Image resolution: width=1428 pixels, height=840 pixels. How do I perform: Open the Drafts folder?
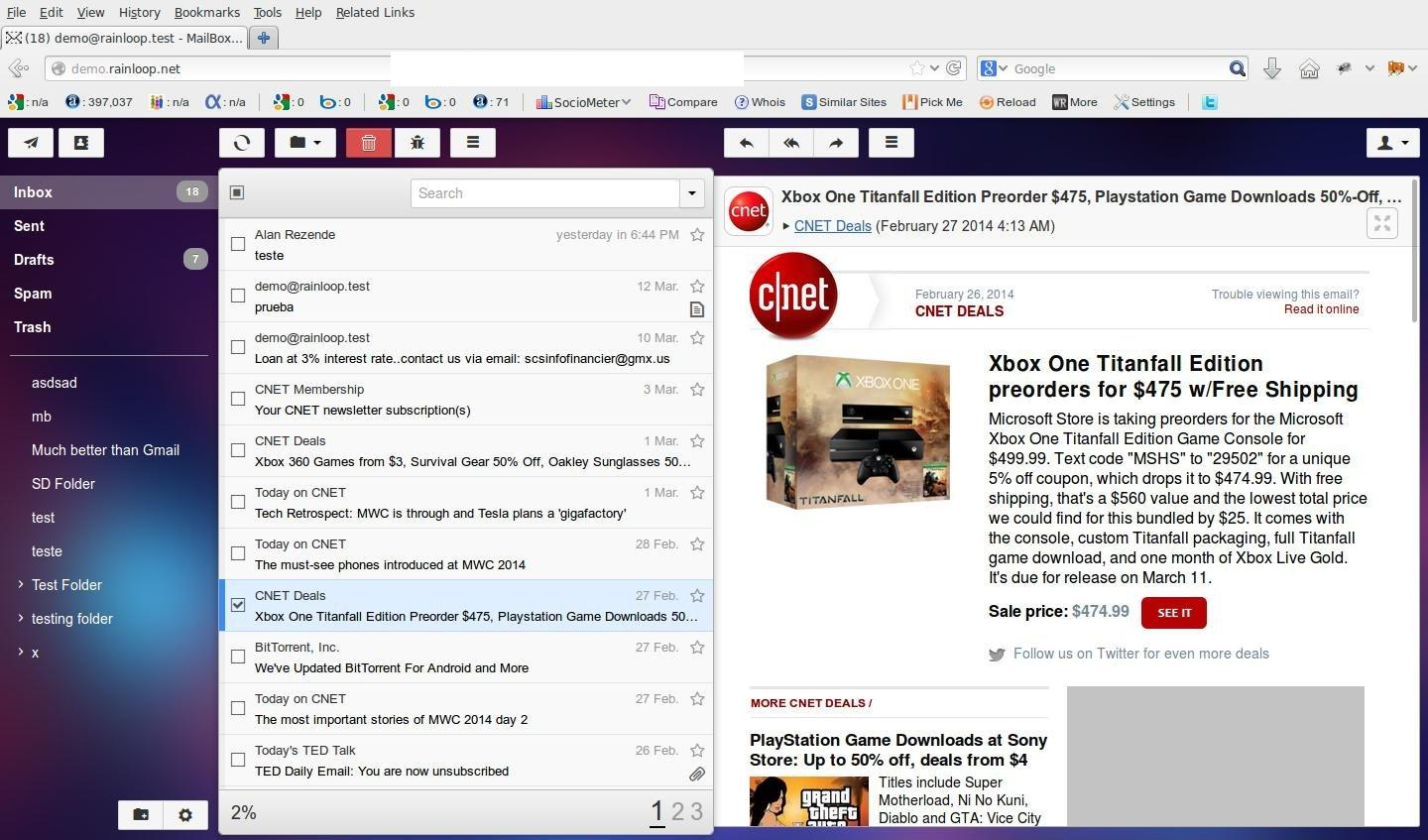(34, 260)
